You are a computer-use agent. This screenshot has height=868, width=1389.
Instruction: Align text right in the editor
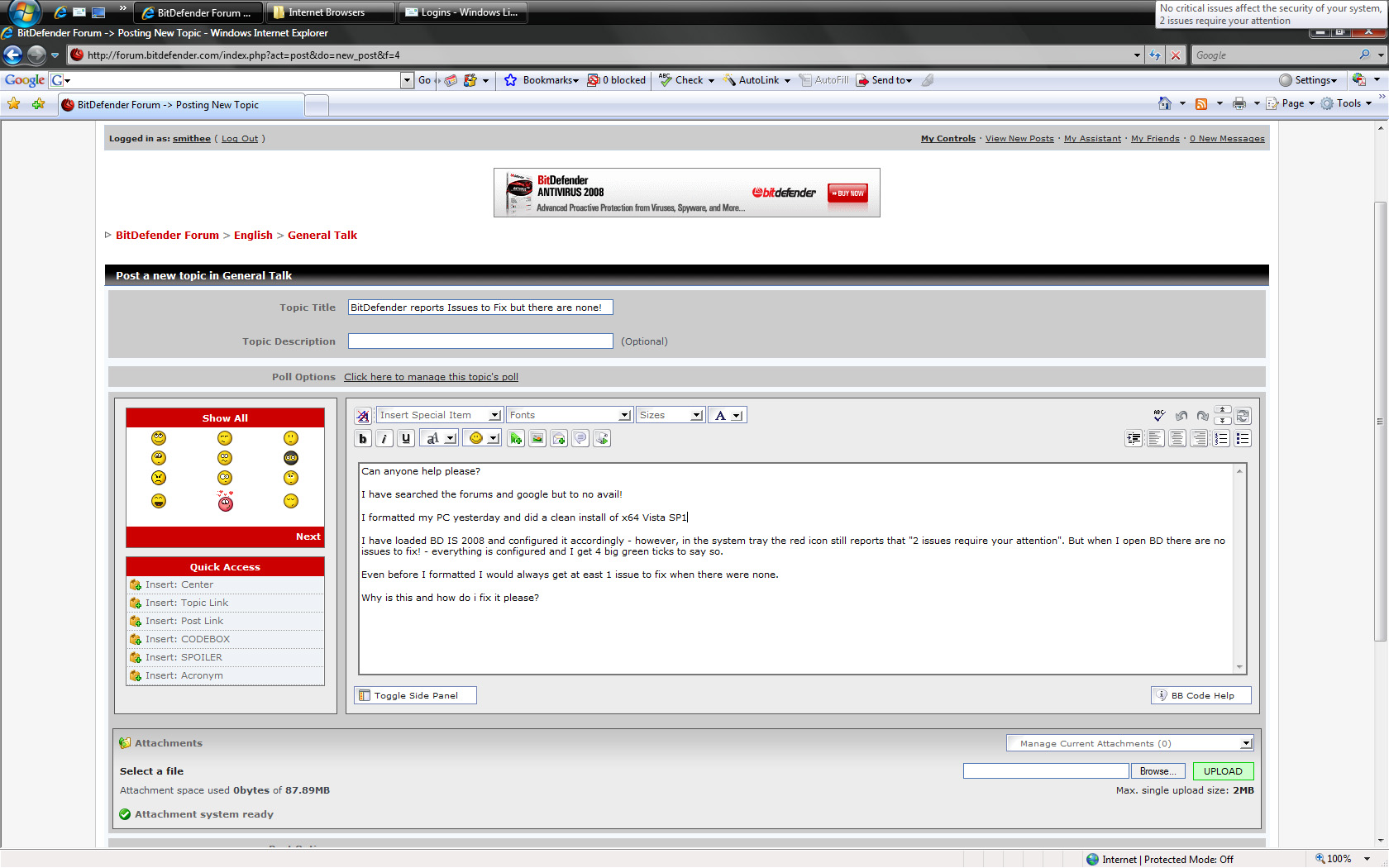pyautogui.click(x=1199, y=439)
